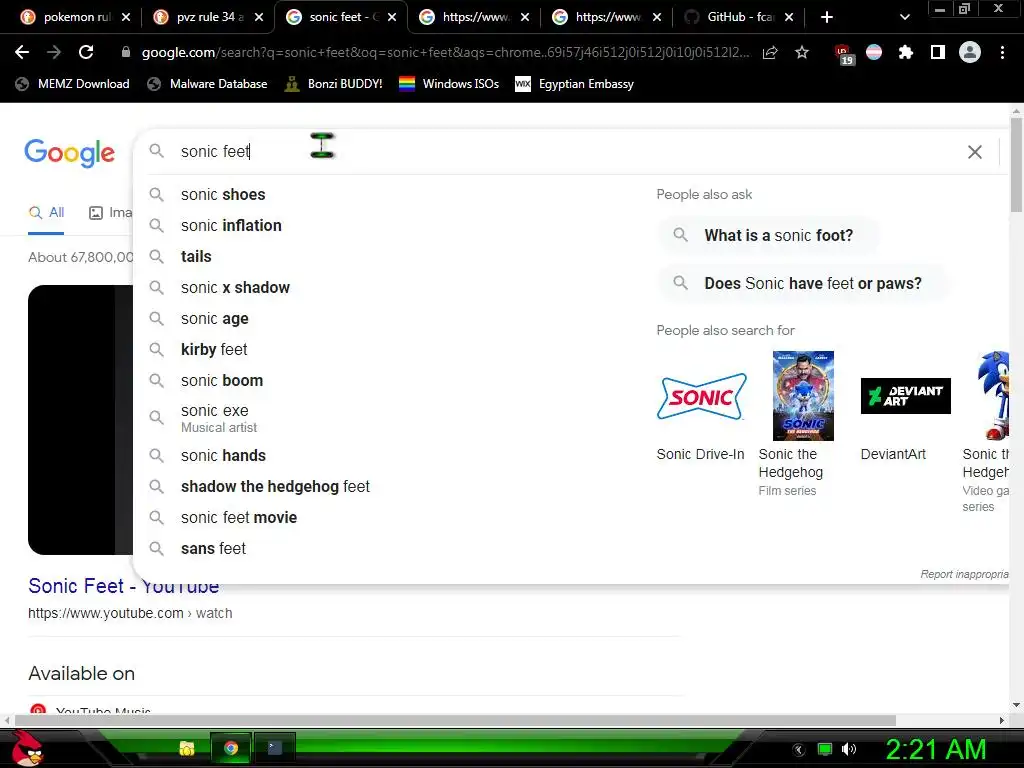Share this page from the address bar

point(770,52)
